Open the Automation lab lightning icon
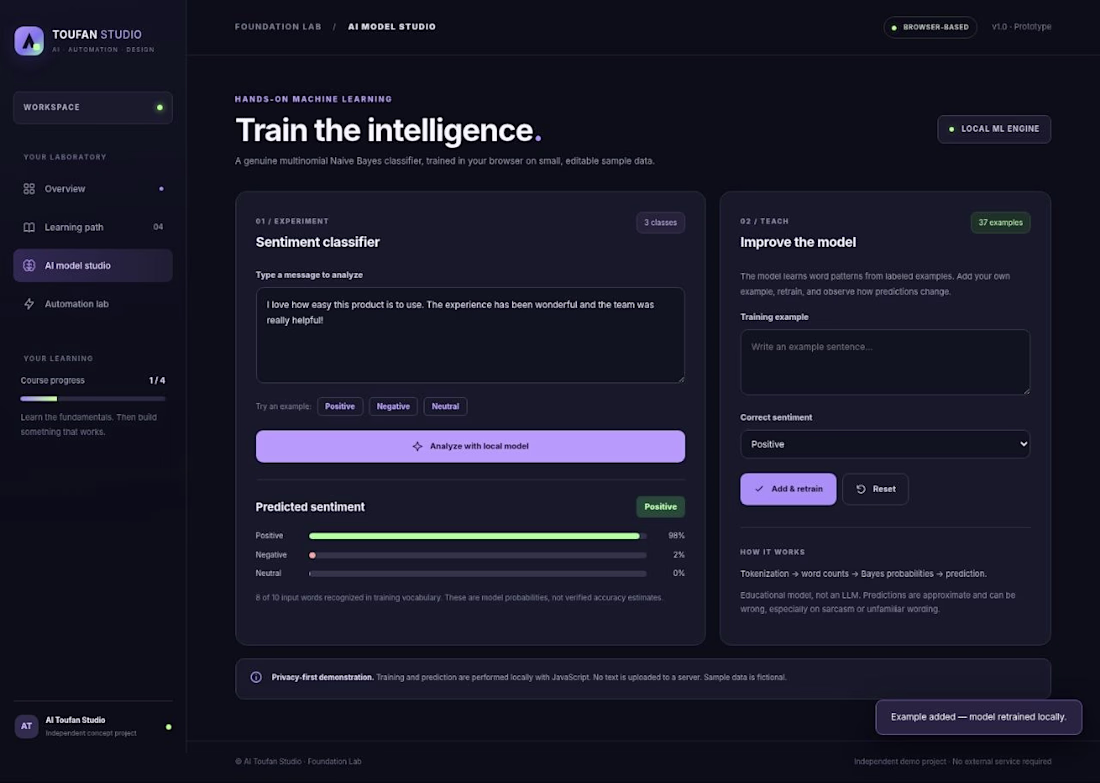1100x783 pixels. click(x=29, y=304)
